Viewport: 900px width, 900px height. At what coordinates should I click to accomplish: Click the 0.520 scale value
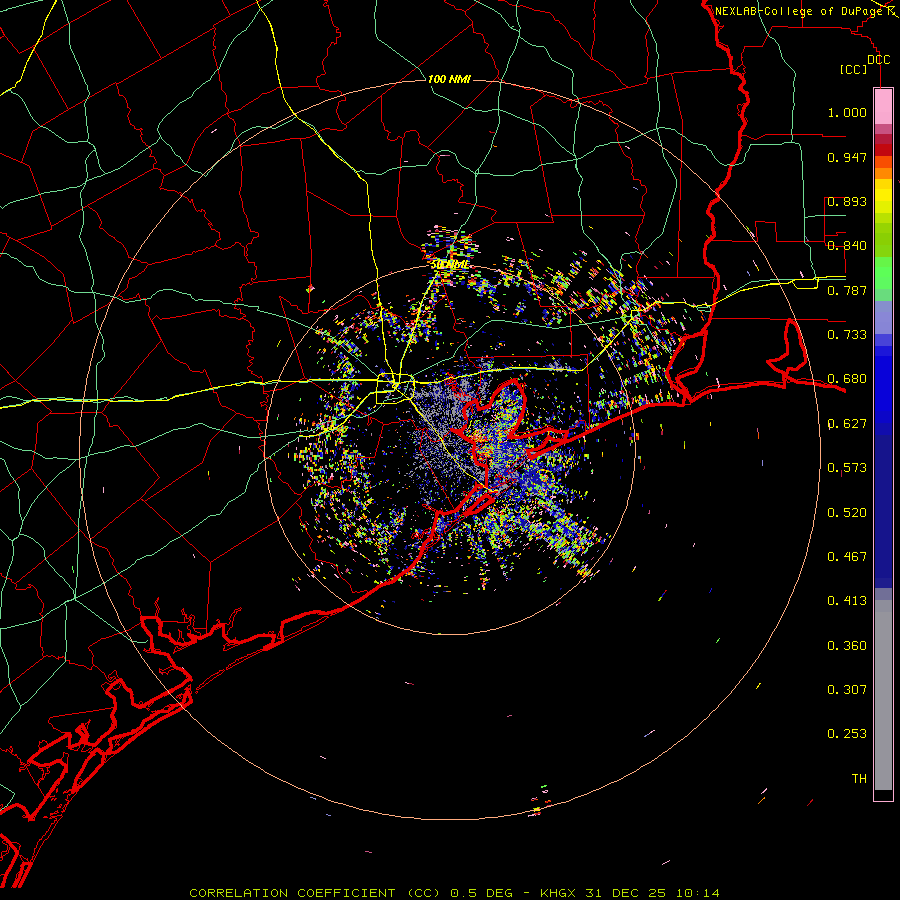coord(847,513)
